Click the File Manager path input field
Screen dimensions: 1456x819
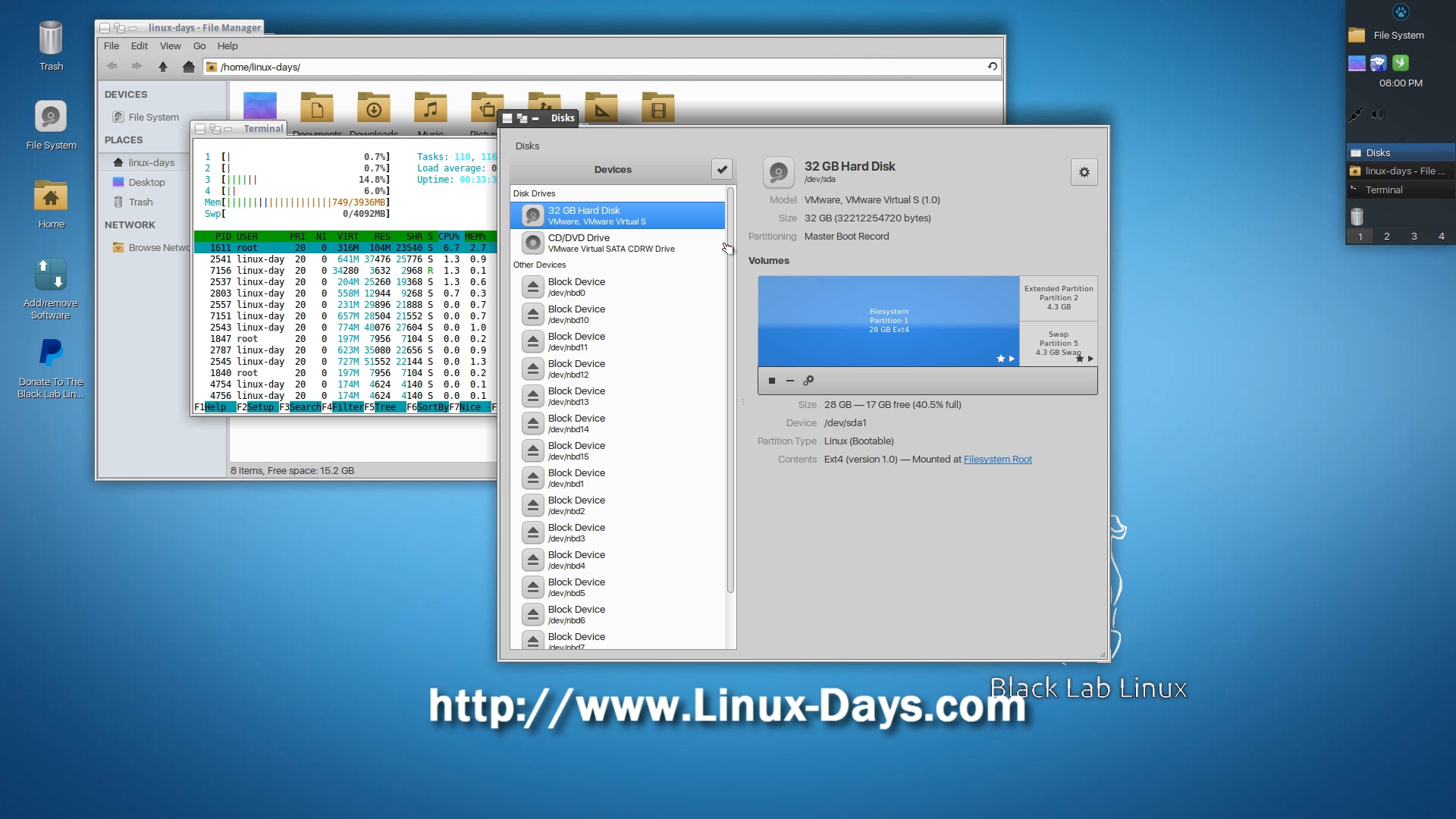(595, 67)
